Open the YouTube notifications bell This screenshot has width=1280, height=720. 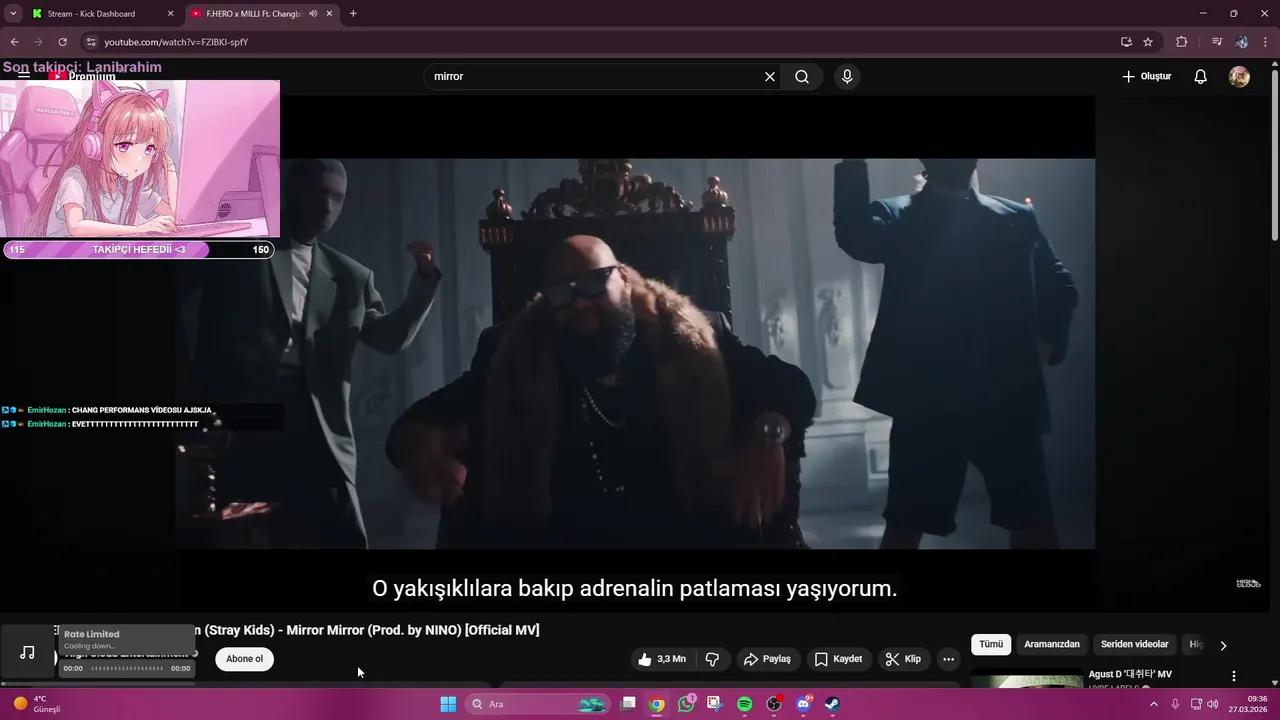[x=1201, y=76]
